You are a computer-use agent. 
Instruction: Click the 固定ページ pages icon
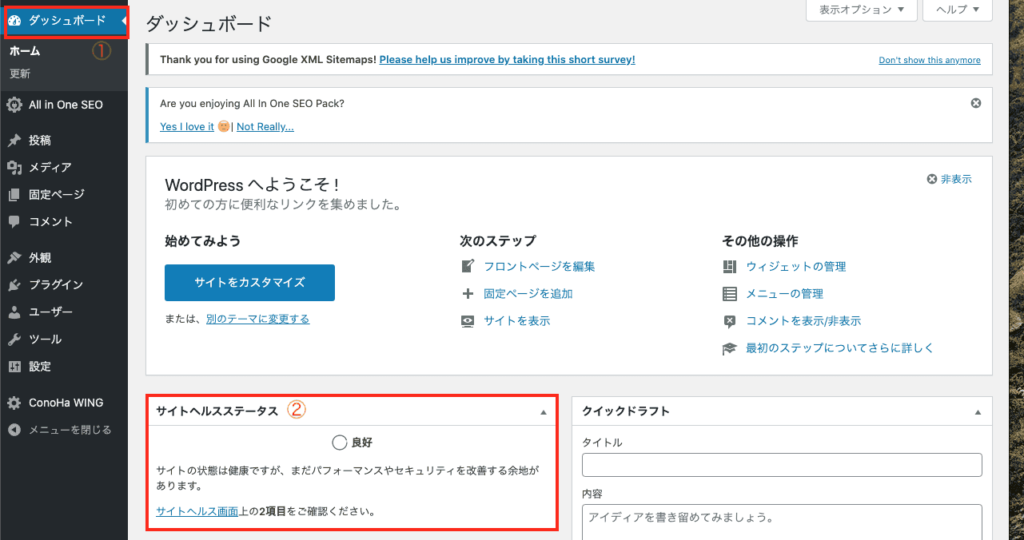(14, 195)
